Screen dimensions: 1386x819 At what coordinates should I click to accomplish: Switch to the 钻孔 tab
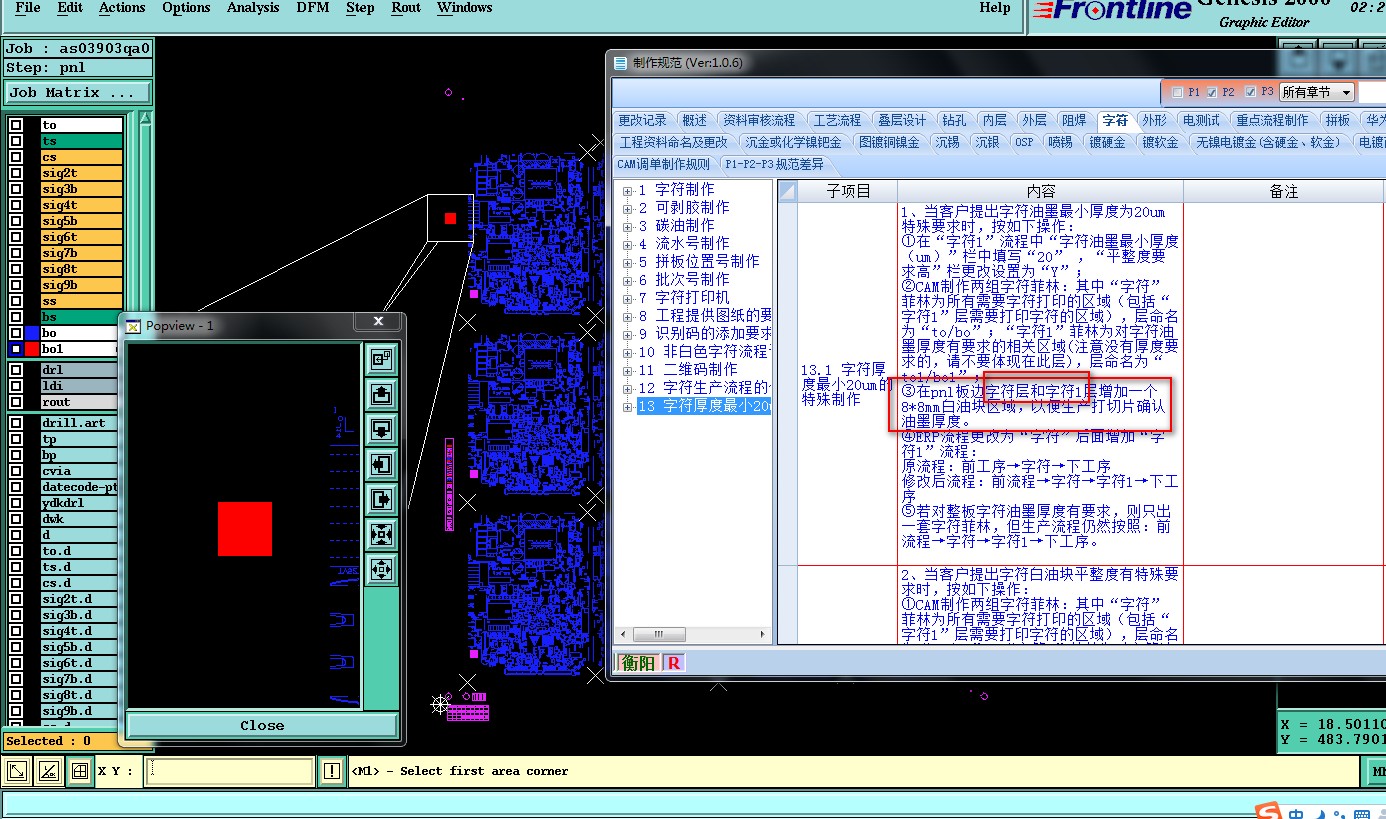pos(954,120)
